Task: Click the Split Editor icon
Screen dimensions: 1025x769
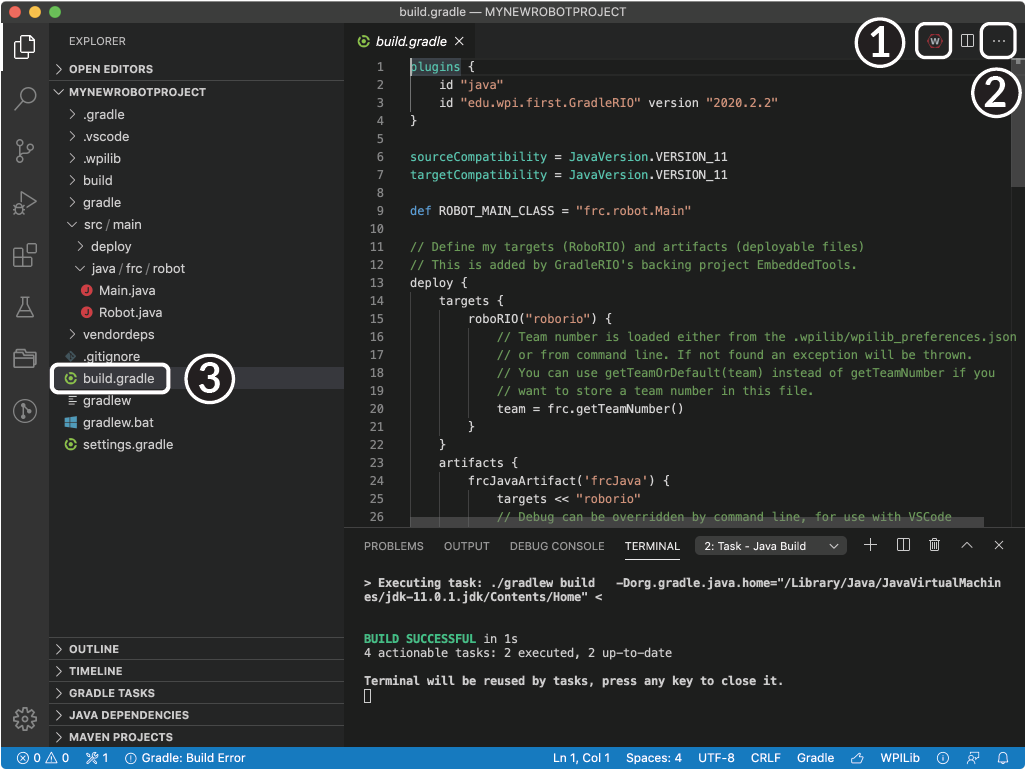Action: coord(966,40)
